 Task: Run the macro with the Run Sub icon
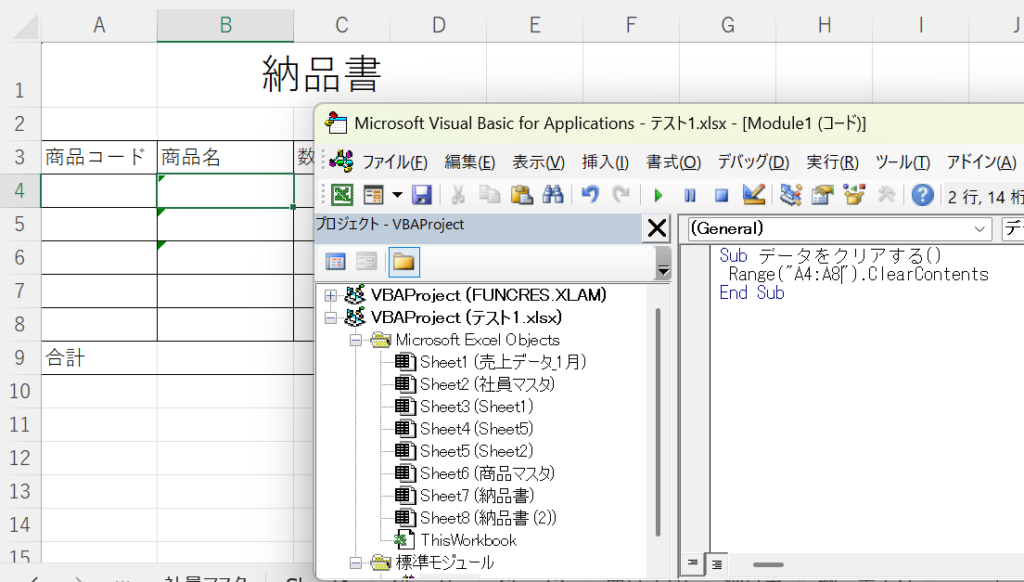[x=660, y=196]
